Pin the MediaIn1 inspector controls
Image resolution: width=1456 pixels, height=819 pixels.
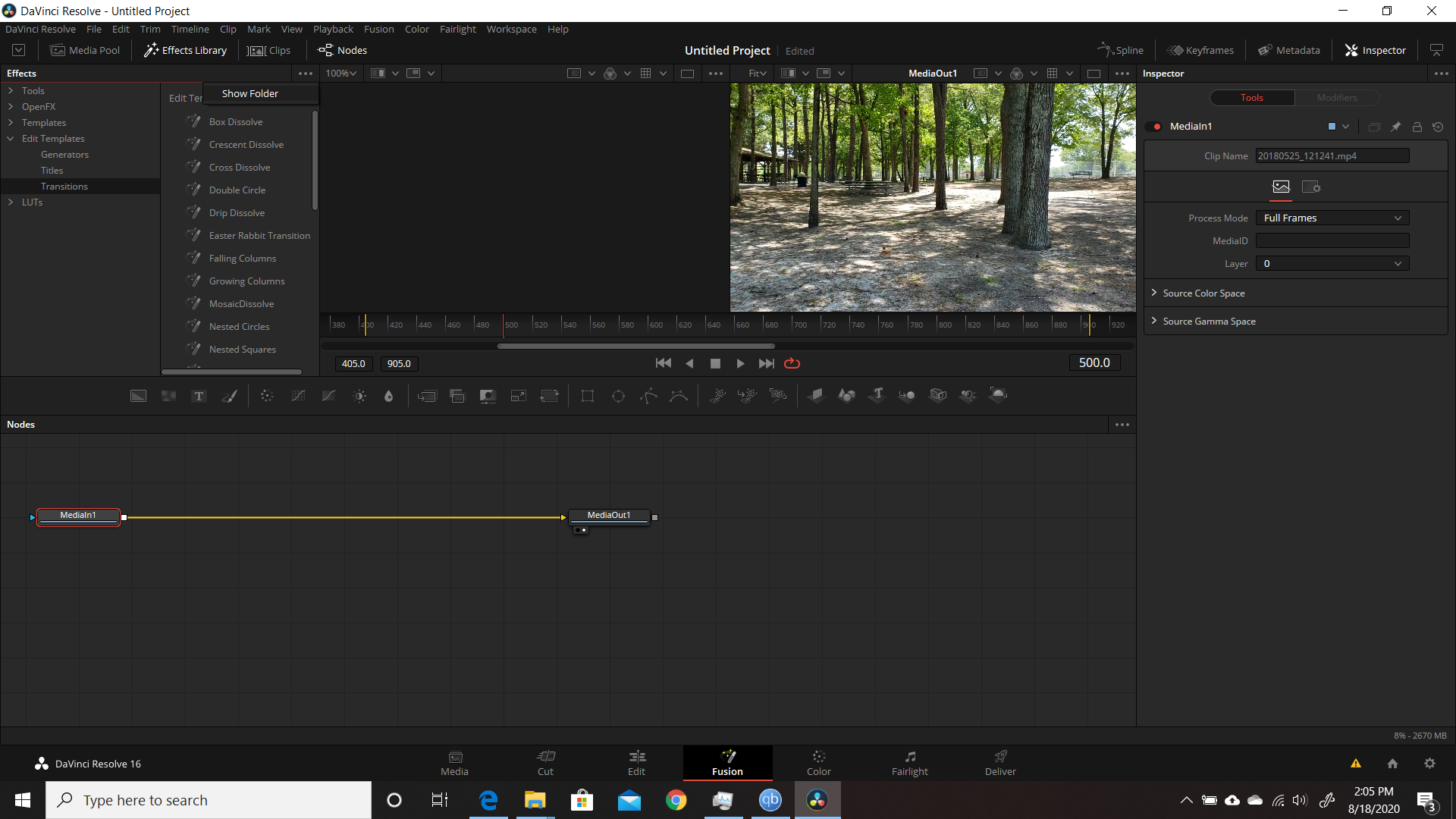pos(1395,127)
